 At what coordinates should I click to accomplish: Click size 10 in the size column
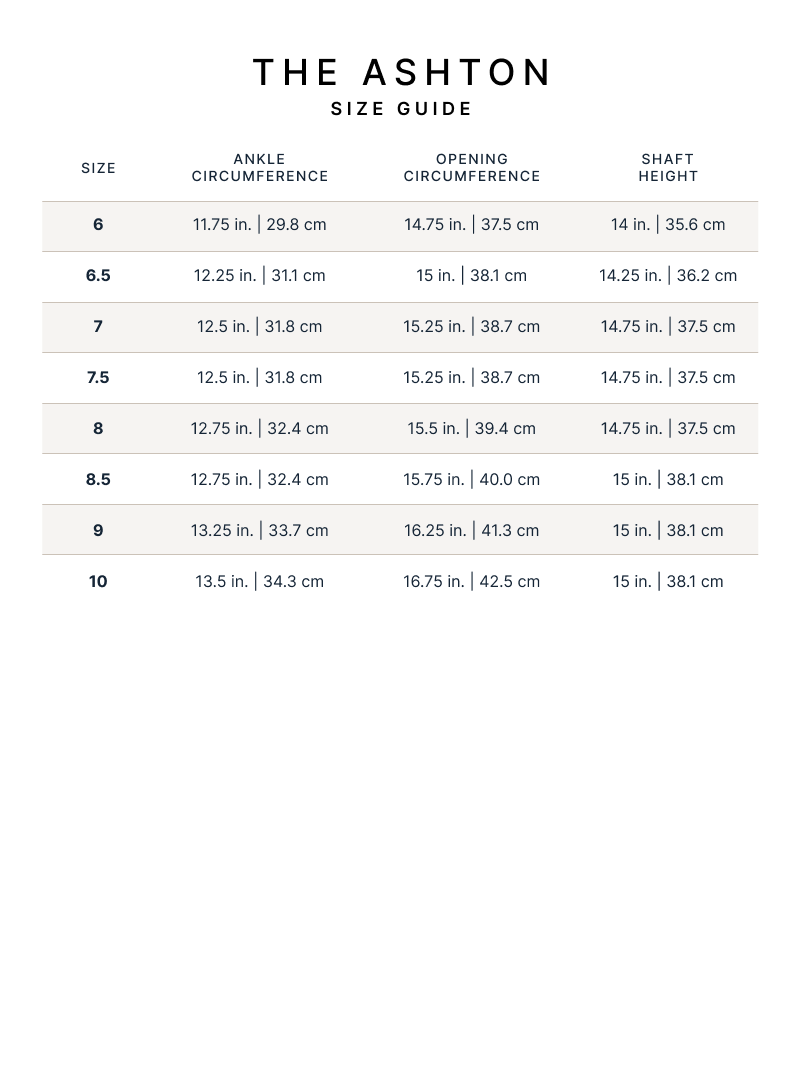98,582
